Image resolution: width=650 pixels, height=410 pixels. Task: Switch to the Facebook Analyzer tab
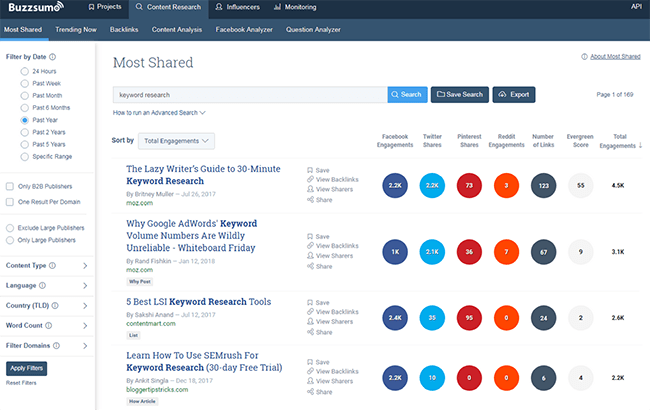pos(244,30)
